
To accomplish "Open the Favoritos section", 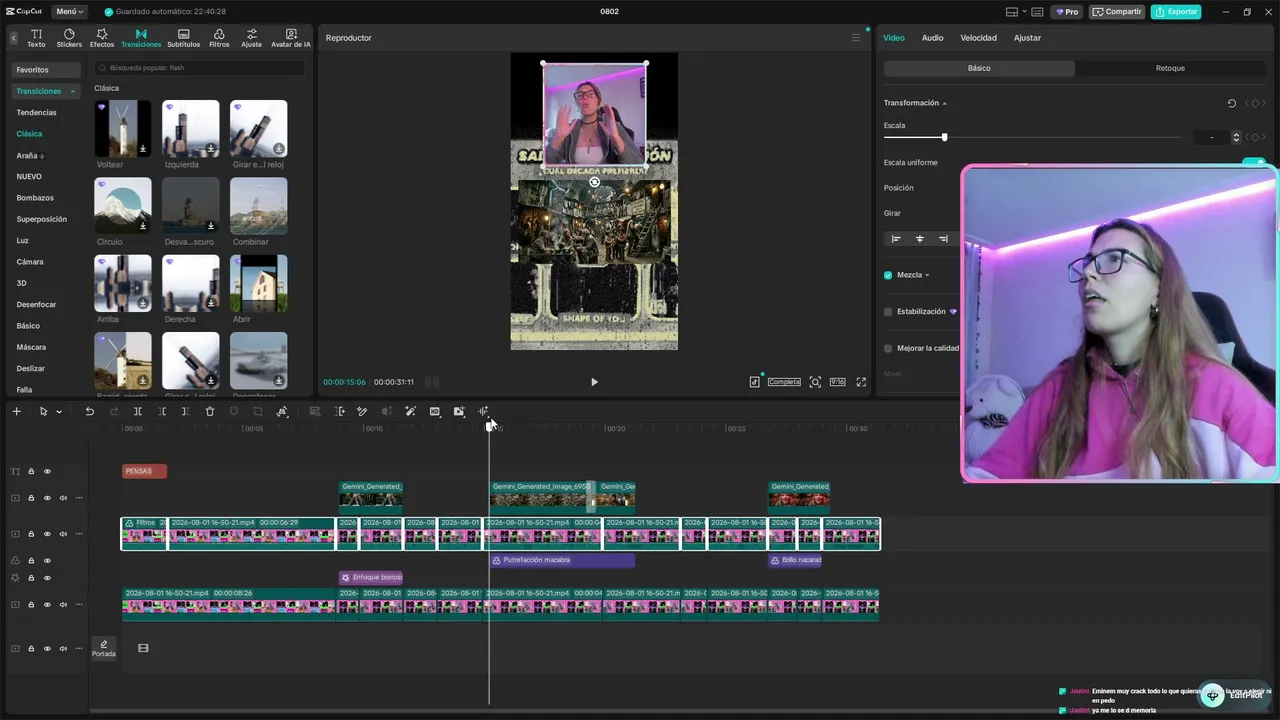I will point(46,70).
